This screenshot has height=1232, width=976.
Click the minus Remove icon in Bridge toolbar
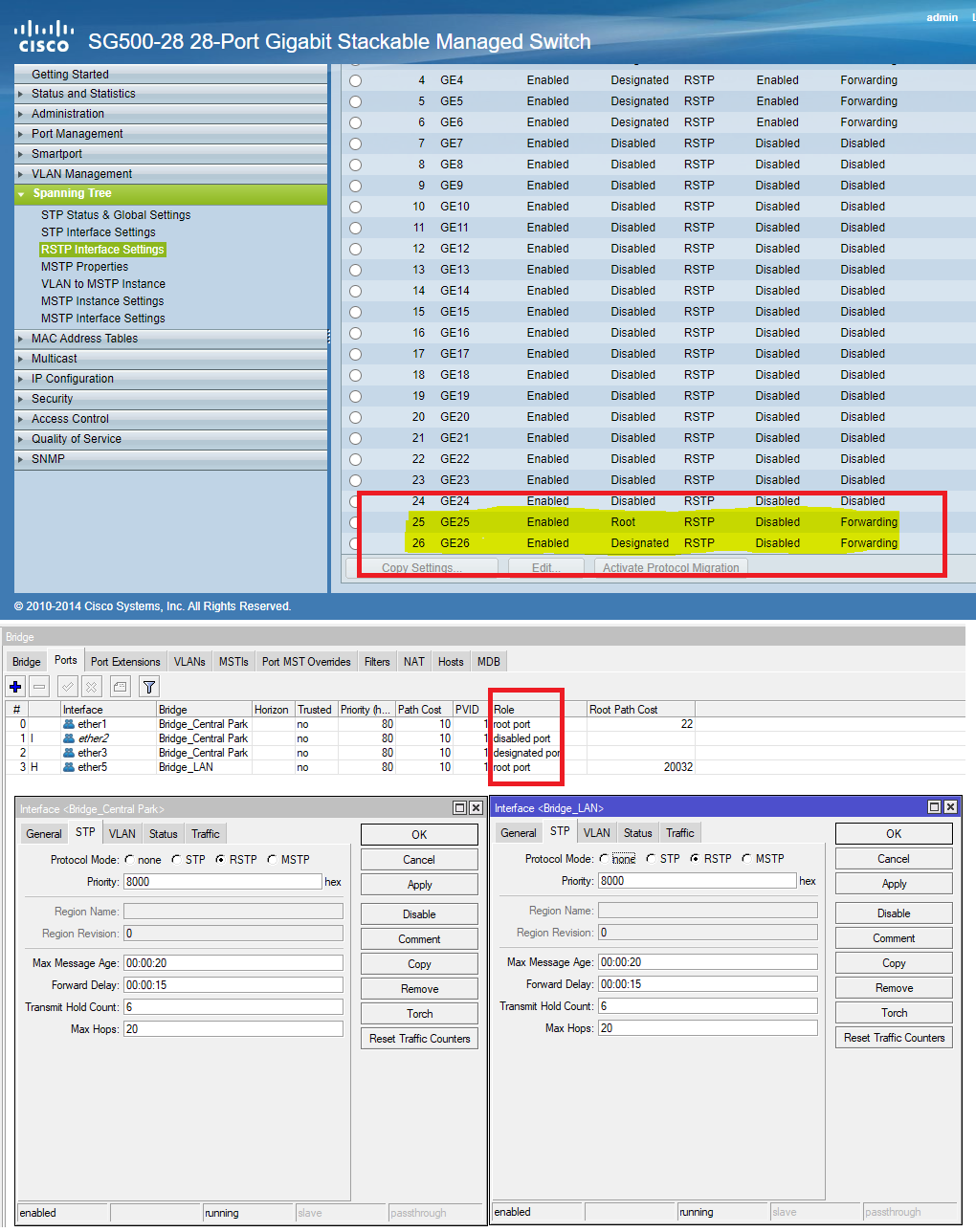(39, 687)
